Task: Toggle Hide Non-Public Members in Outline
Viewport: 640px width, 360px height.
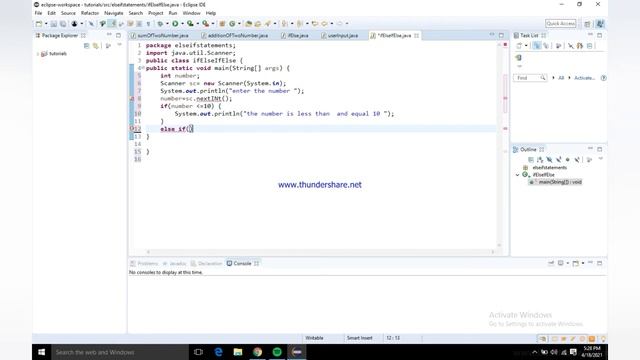Action: [567, 160]
